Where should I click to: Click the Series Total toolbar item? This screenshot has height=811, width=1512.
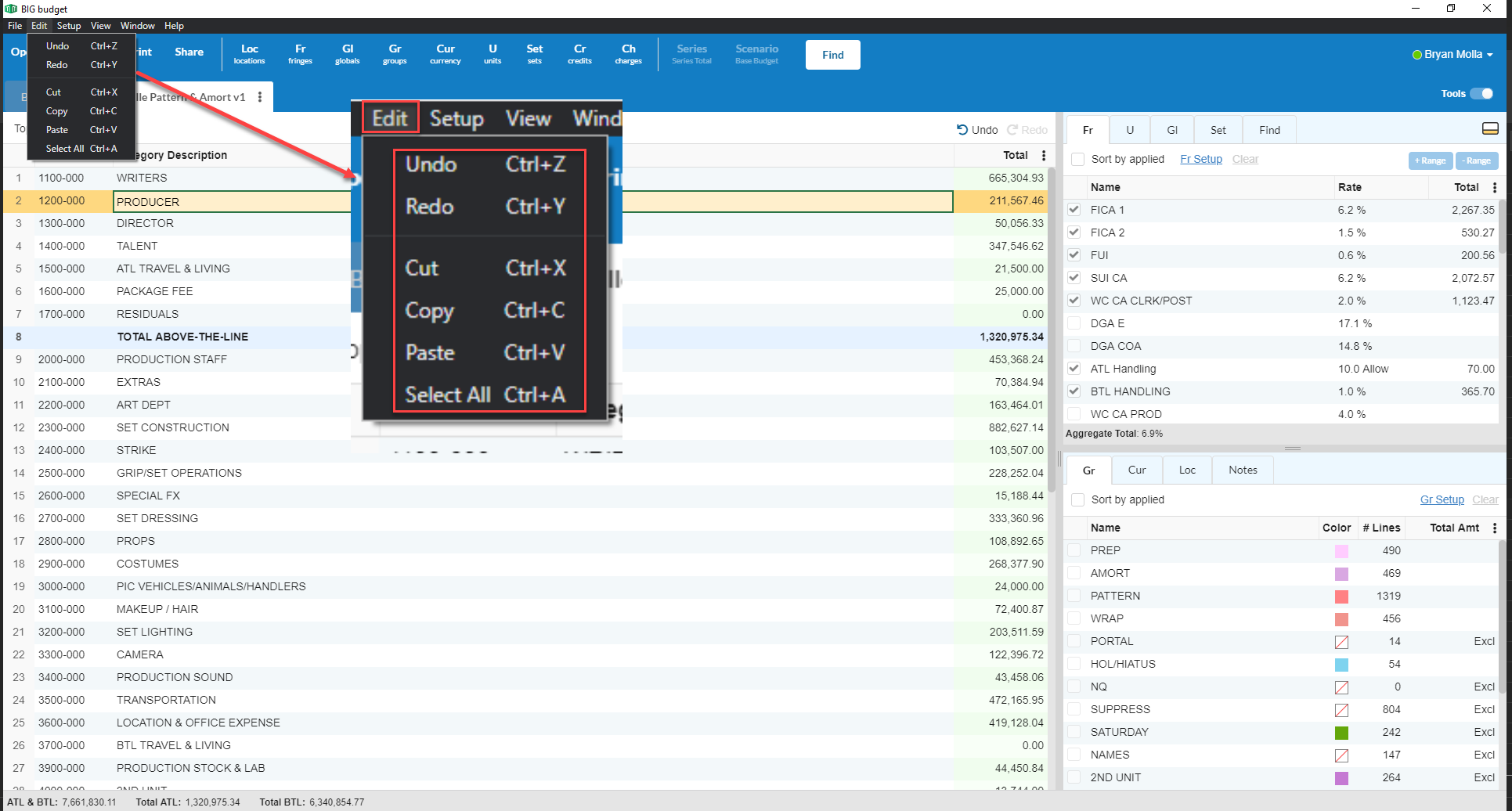click(691, 54)
